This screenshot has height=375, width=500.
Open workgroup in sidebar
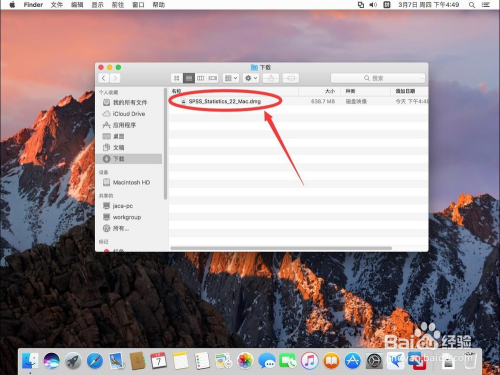(127, 217)
